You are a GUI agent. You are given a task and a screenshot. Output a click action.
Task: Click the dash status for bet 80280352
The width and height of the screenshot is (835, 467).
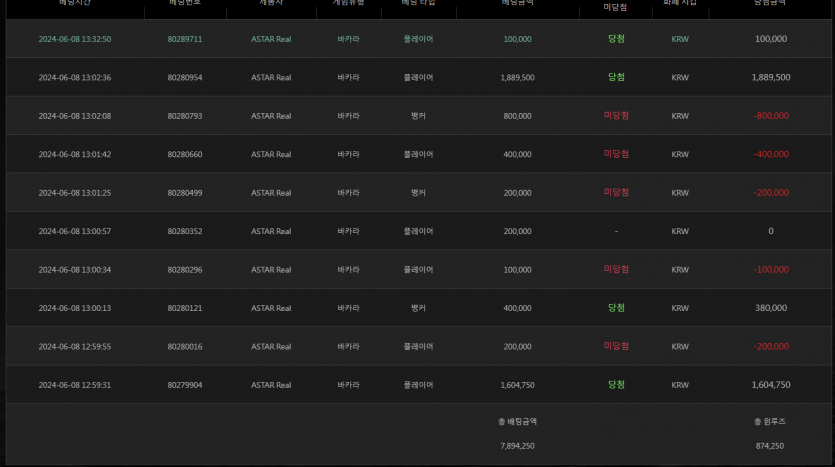(616, 231)
